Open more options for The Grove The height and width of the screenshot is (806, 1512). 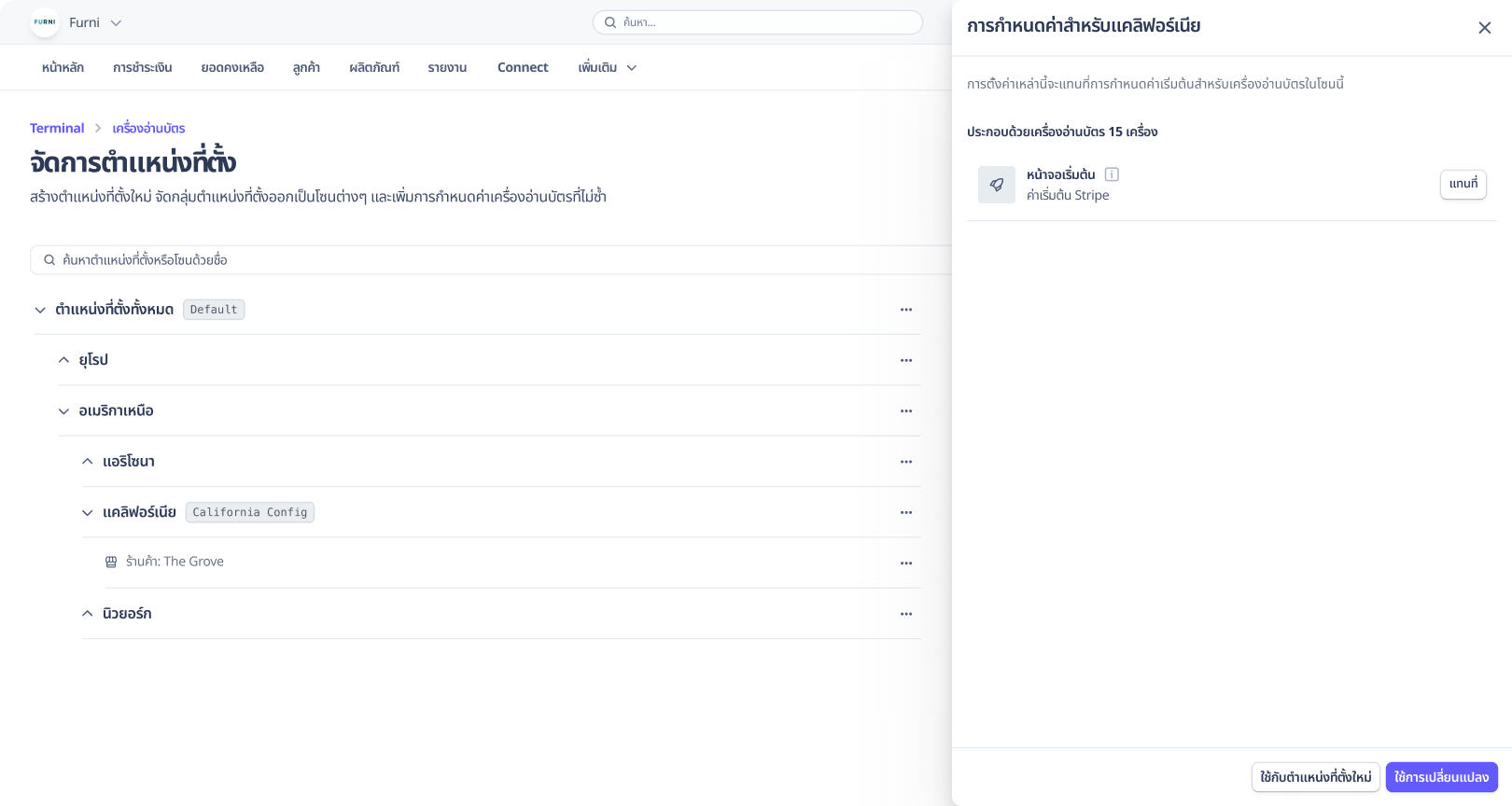click(906, 563)
